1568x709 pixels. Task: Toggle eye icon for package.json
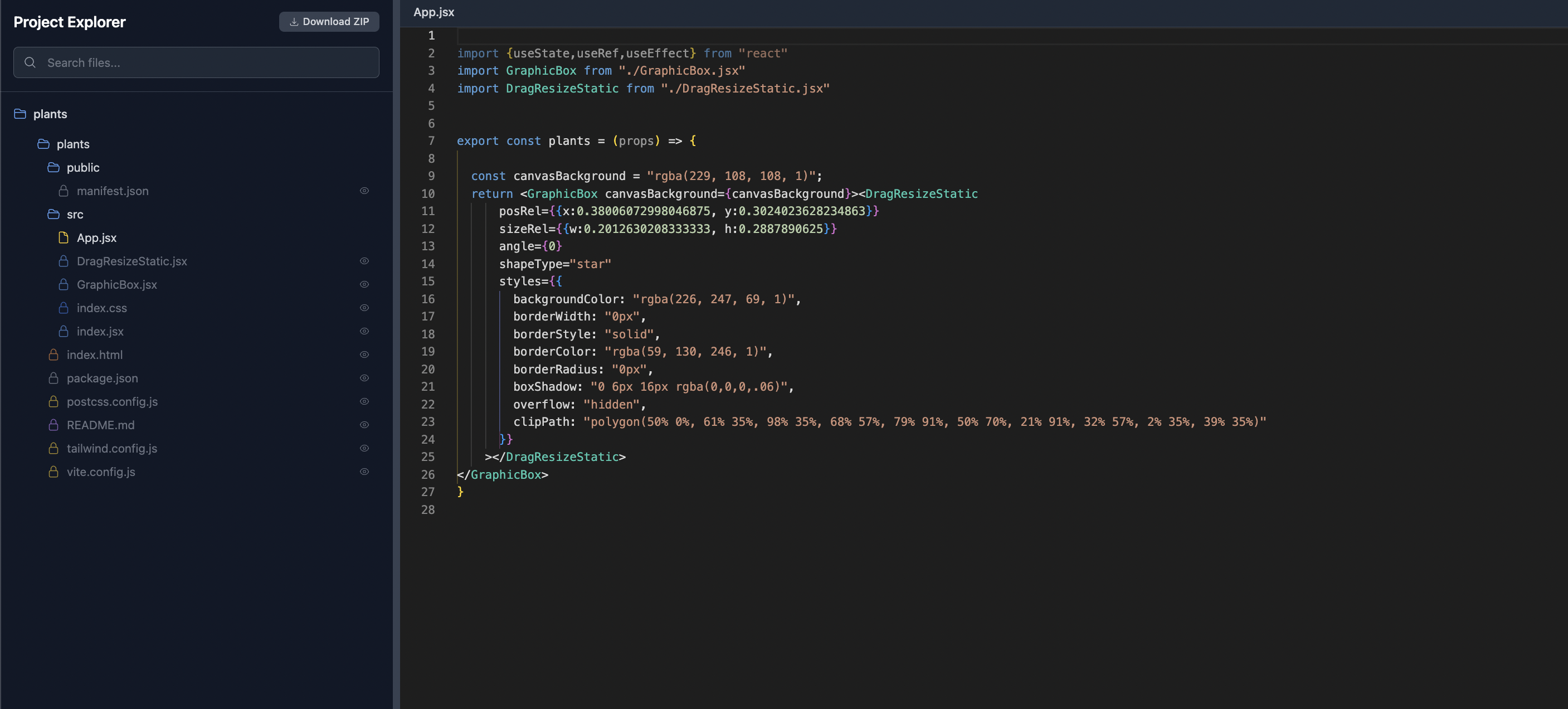pyautogui.click(x=364, y=378)
